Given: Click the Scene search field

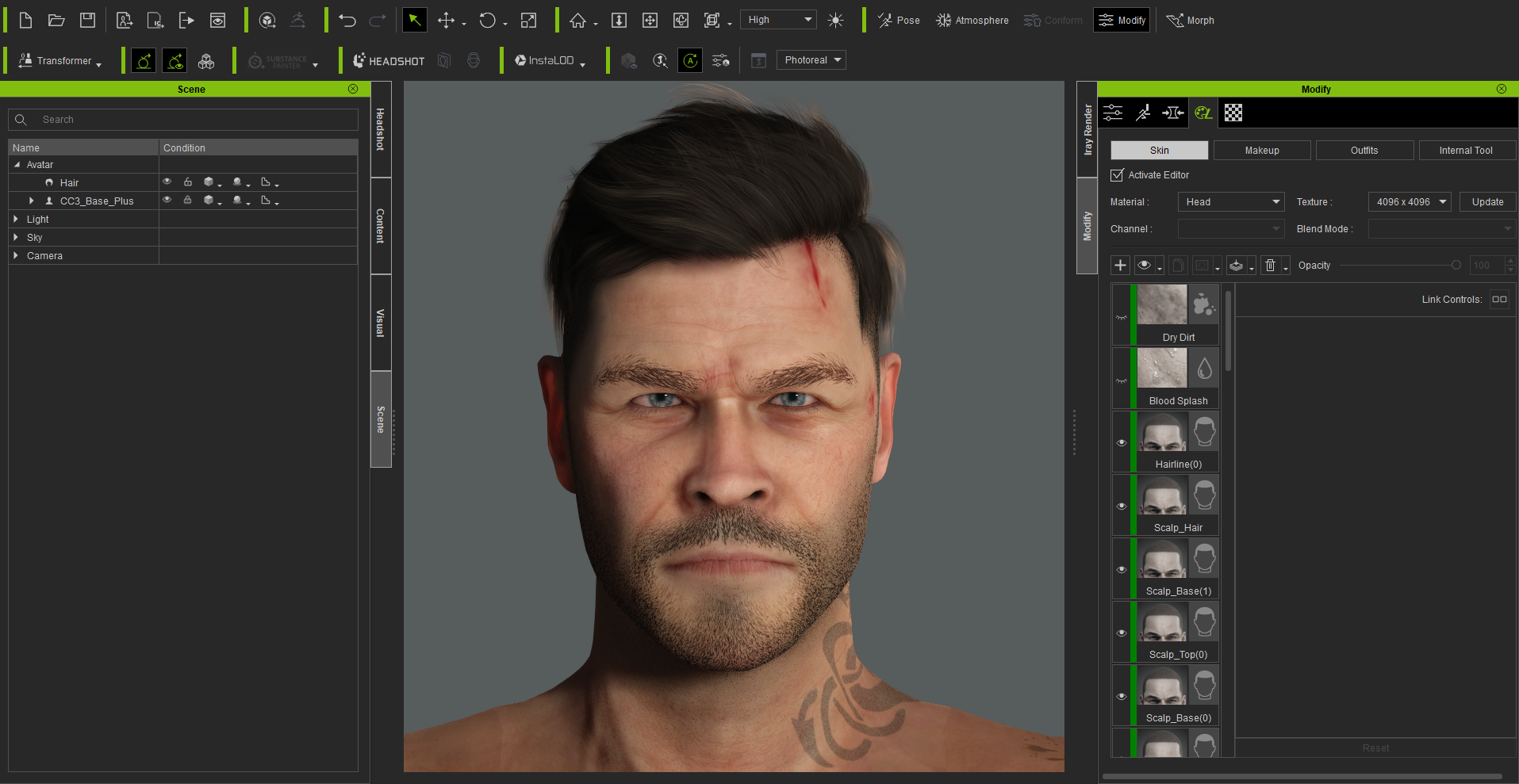Looking at the screenshot, I should click(183, 120).
